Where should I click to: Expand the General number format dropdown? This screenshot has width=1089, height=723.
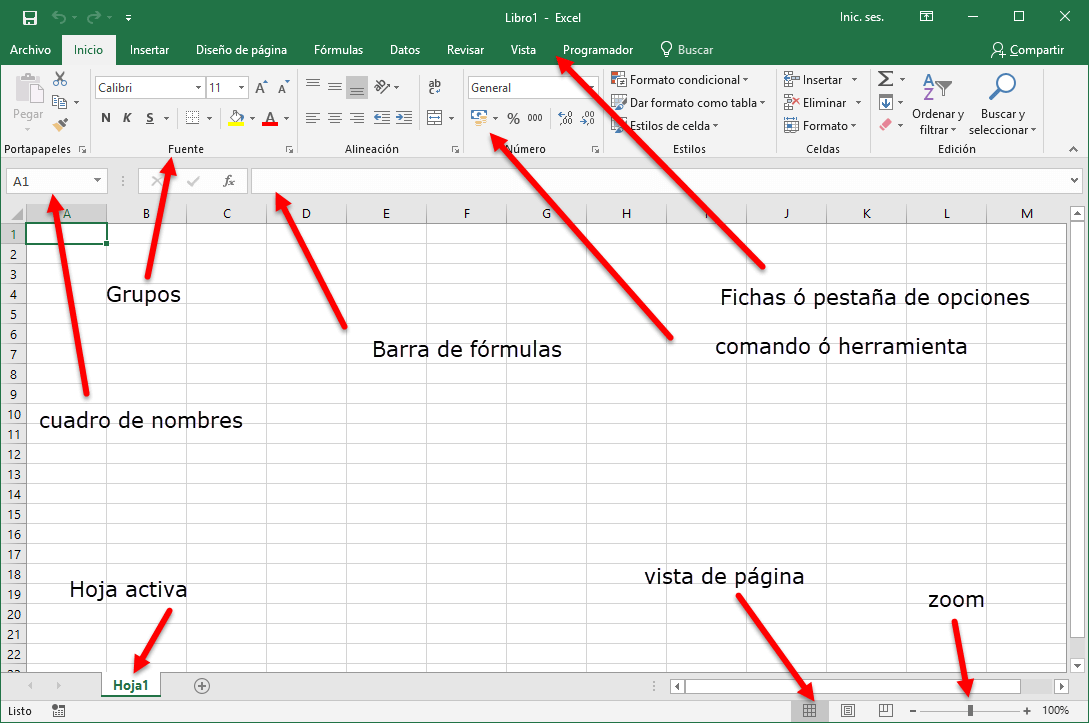(591, 88)
